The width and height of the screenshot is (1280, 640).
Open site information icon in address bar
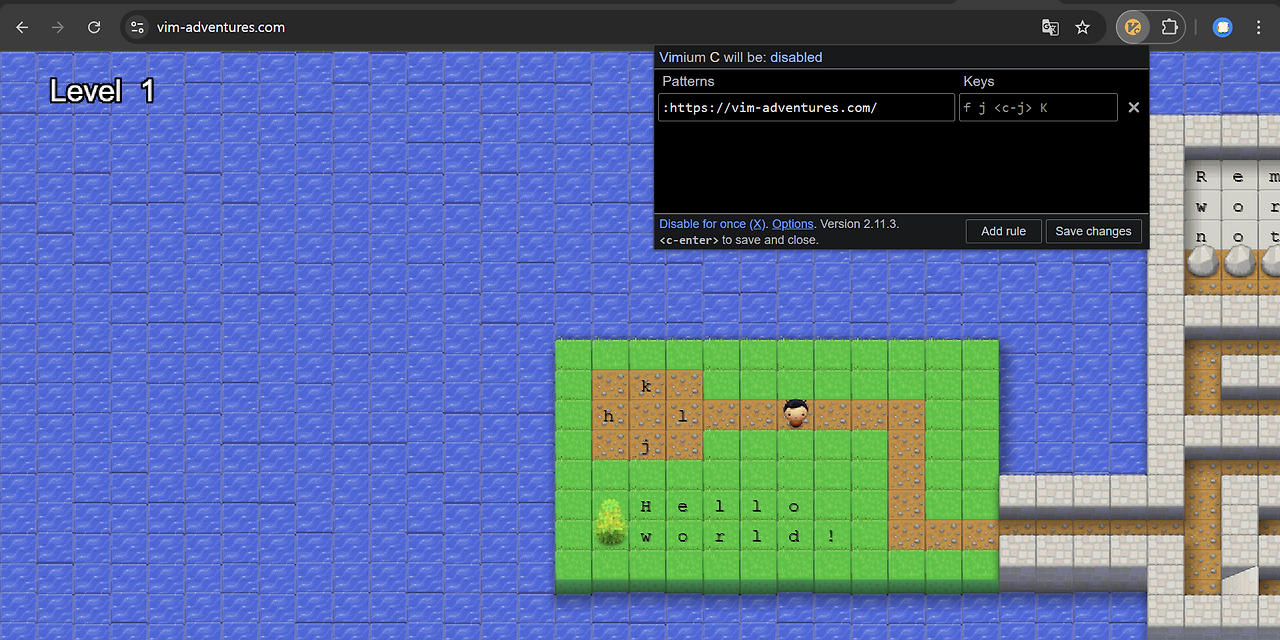point(138,28)
